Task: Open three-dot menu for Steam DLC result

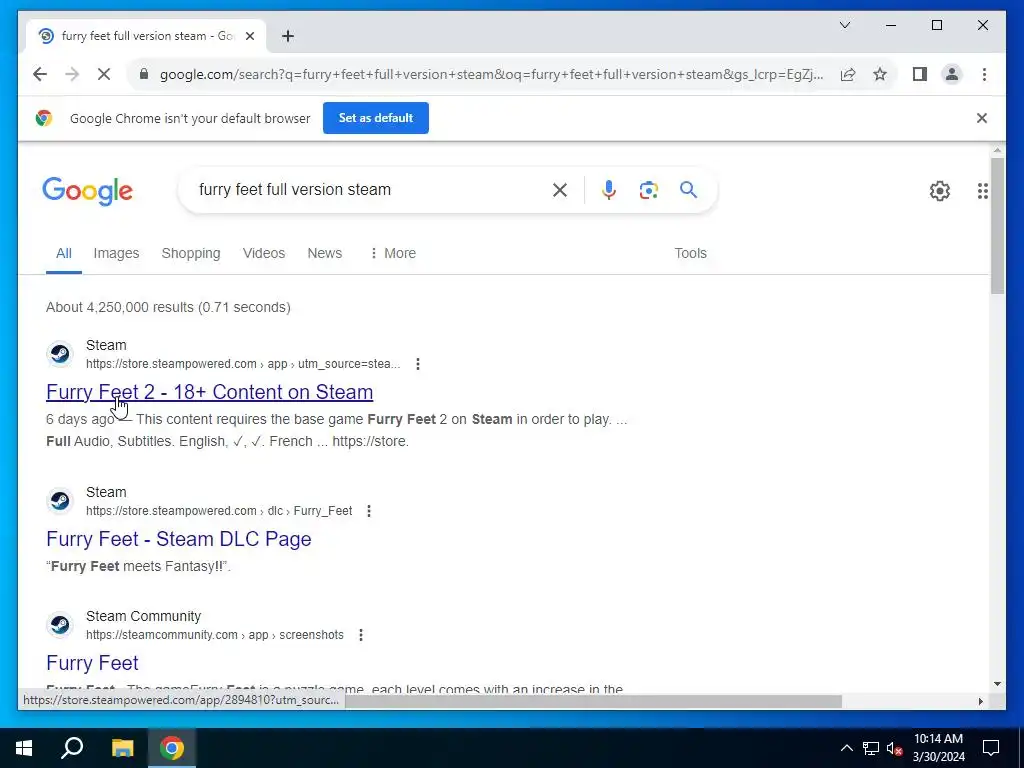Action: [369, 511]
